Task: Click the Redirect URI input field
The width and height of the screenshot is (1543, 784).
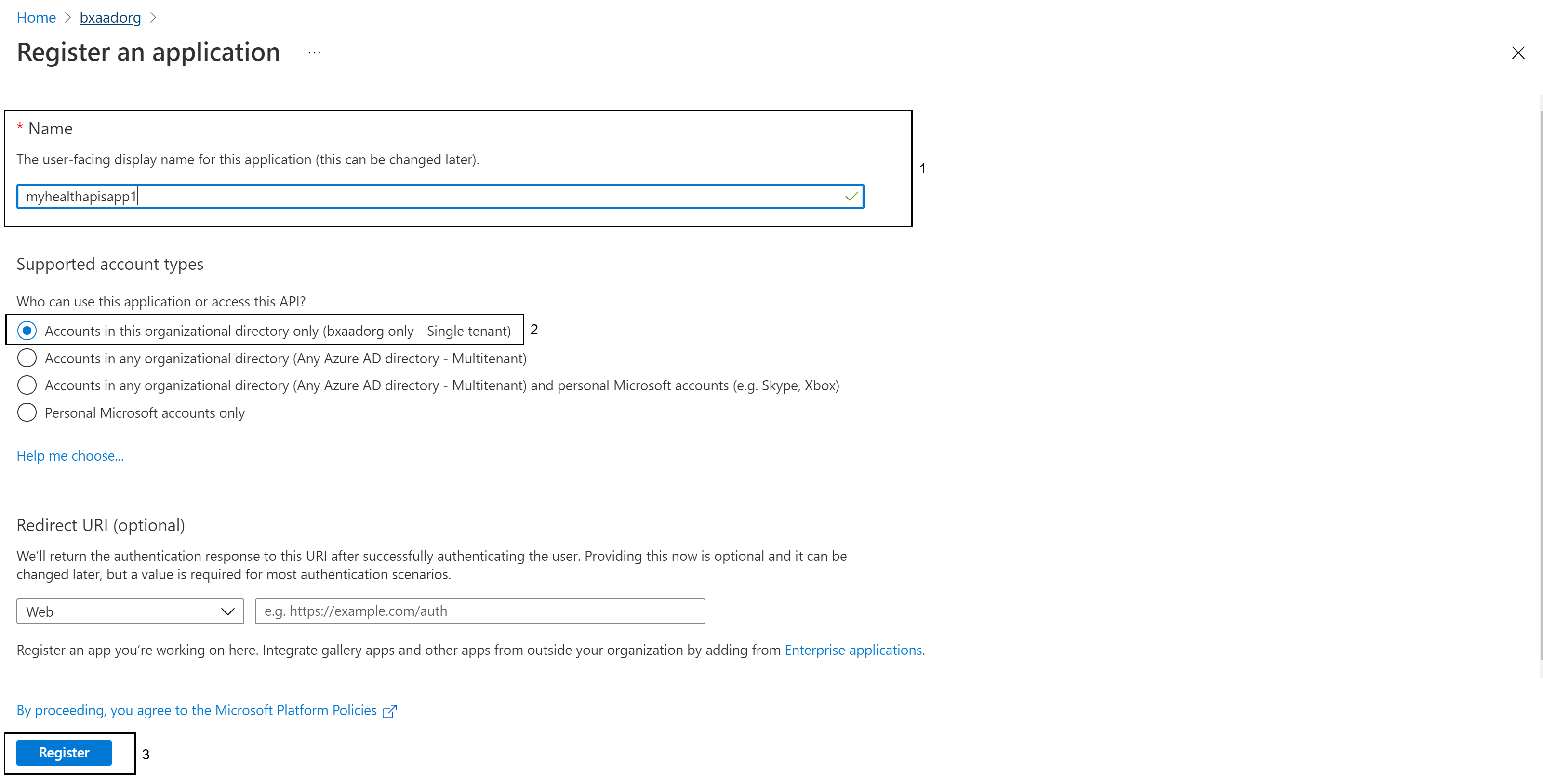Action: click(x=480, y=611)
